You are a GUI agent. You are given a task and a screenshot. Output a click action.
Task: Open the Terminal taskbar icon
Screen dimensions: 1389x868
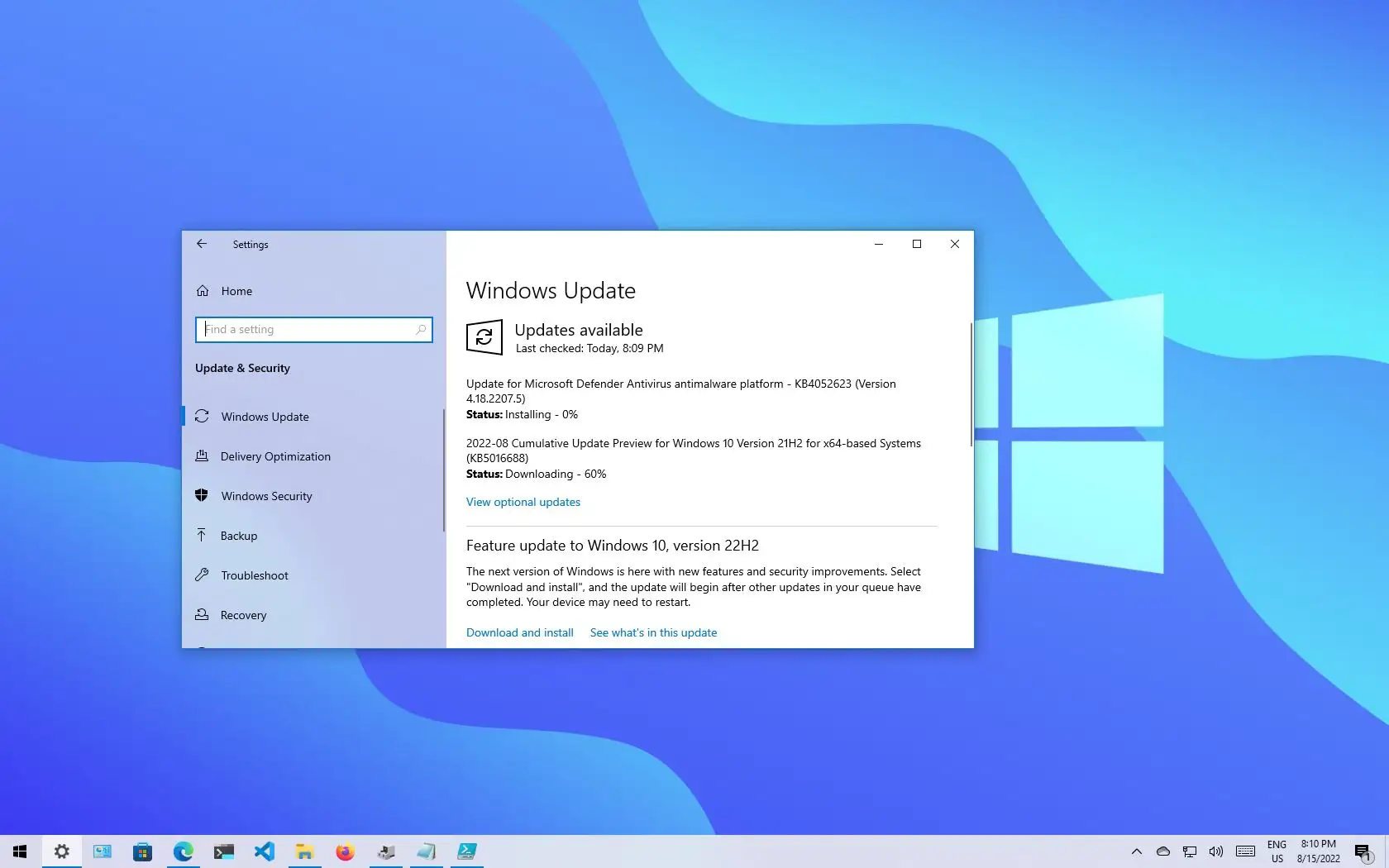[223, 851]
